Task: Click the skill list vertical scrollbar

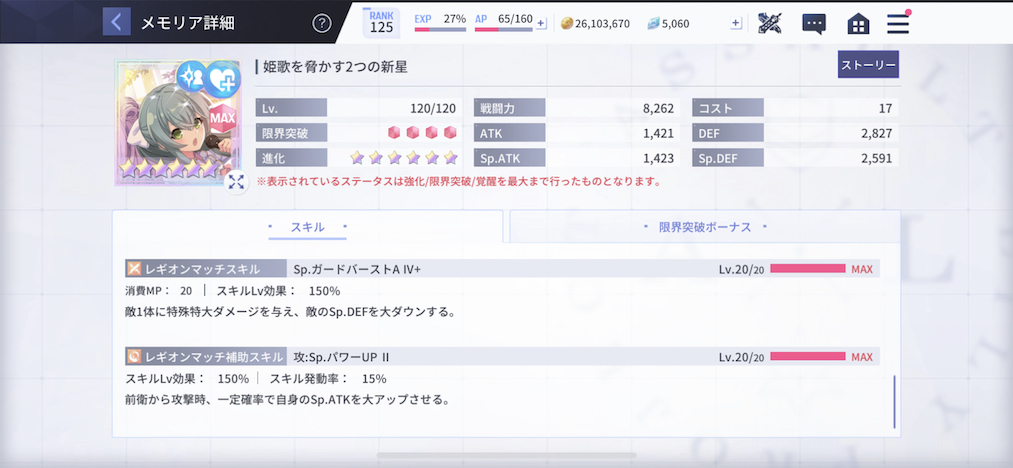Action: pos(895,401)
